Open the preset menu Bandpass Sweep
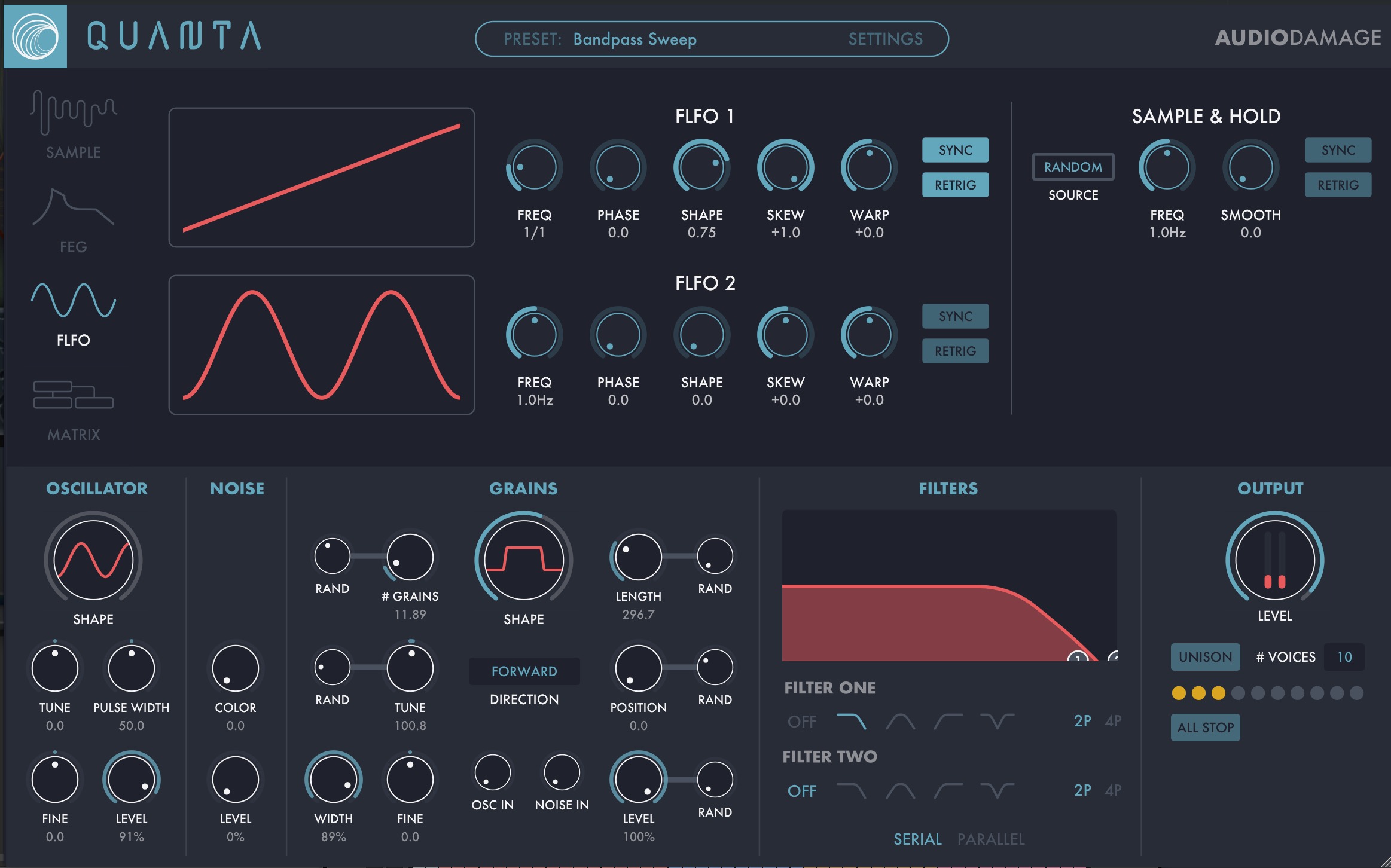Screen dimensions: 1391x868 click(635, 39)
